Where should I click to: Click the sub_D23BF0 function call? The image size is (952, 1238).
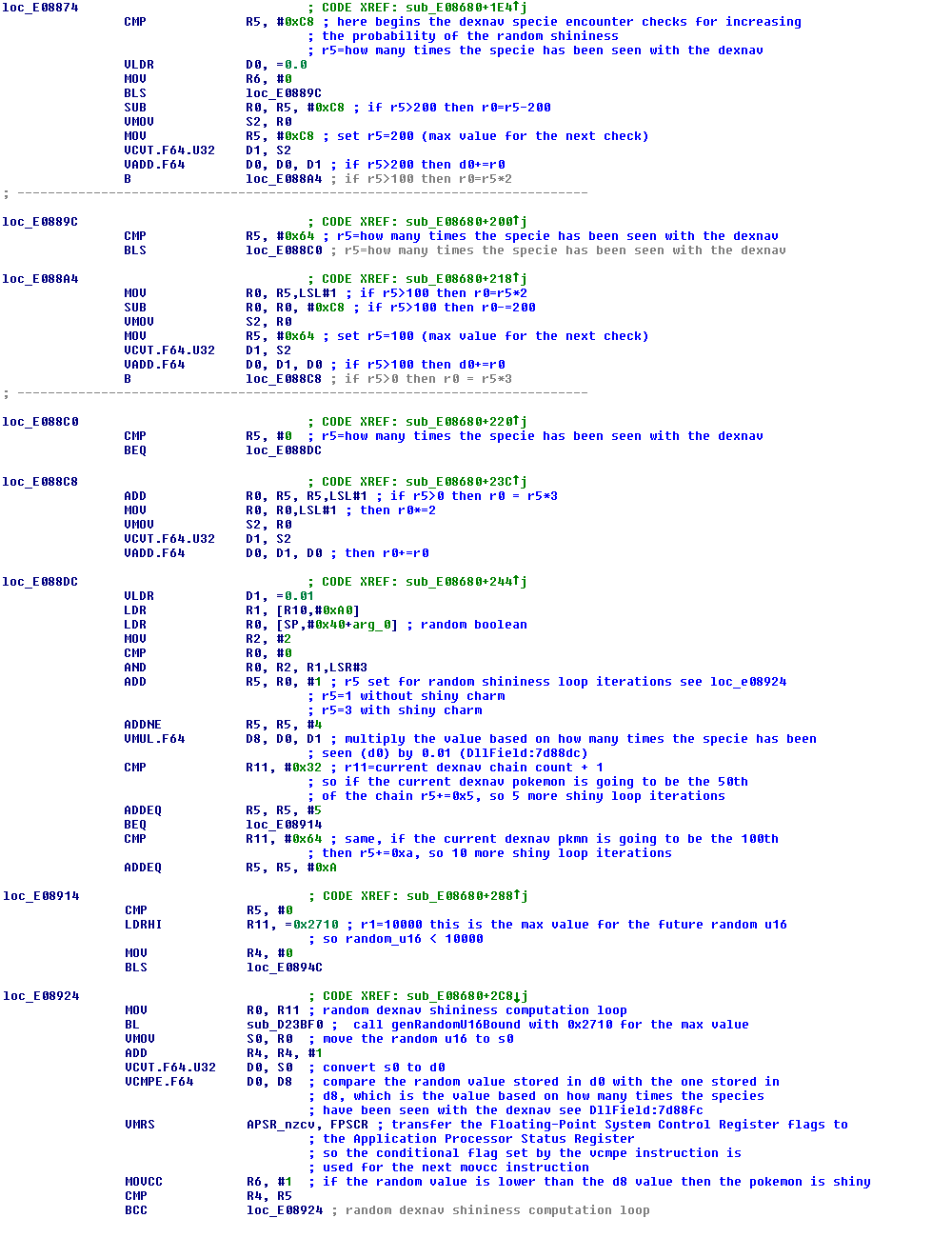(x=284, y=1024)
